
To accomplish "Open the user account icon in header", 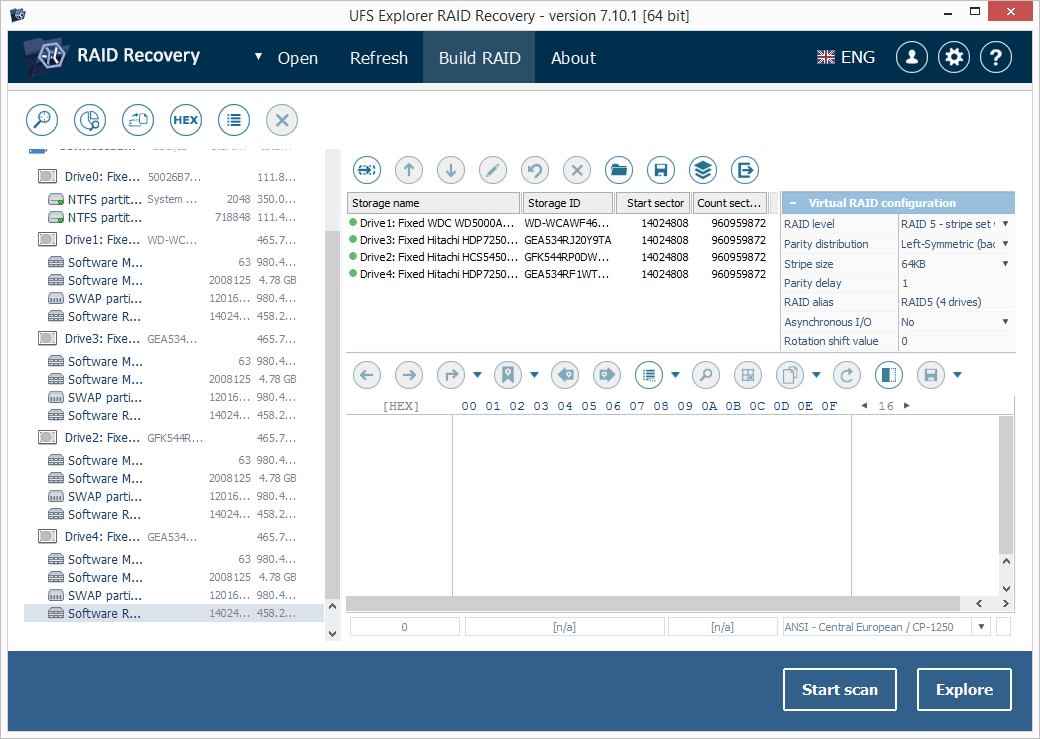I will (x=912, y=58).
